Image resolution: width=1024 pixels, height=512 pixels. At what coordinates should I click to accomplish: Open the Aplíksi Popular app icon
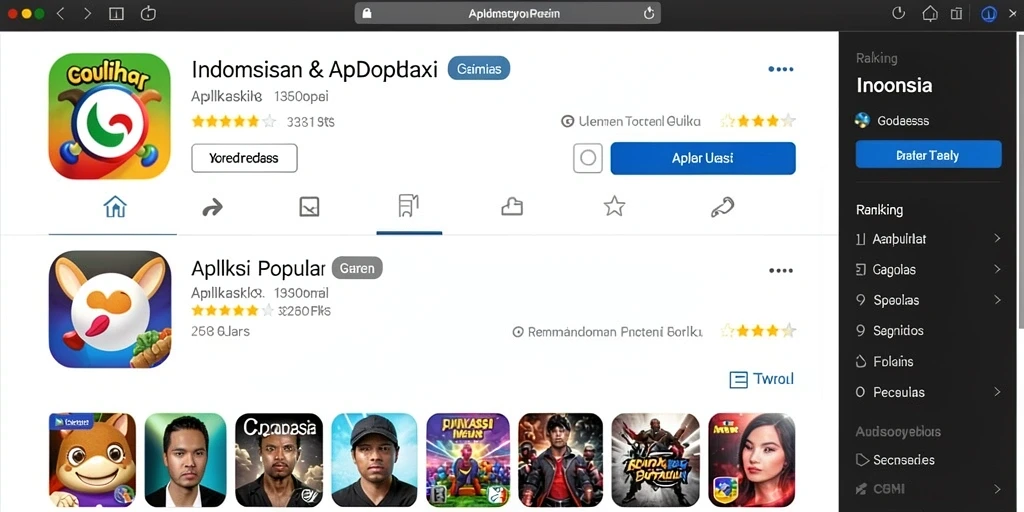click(x=110, y=310)
